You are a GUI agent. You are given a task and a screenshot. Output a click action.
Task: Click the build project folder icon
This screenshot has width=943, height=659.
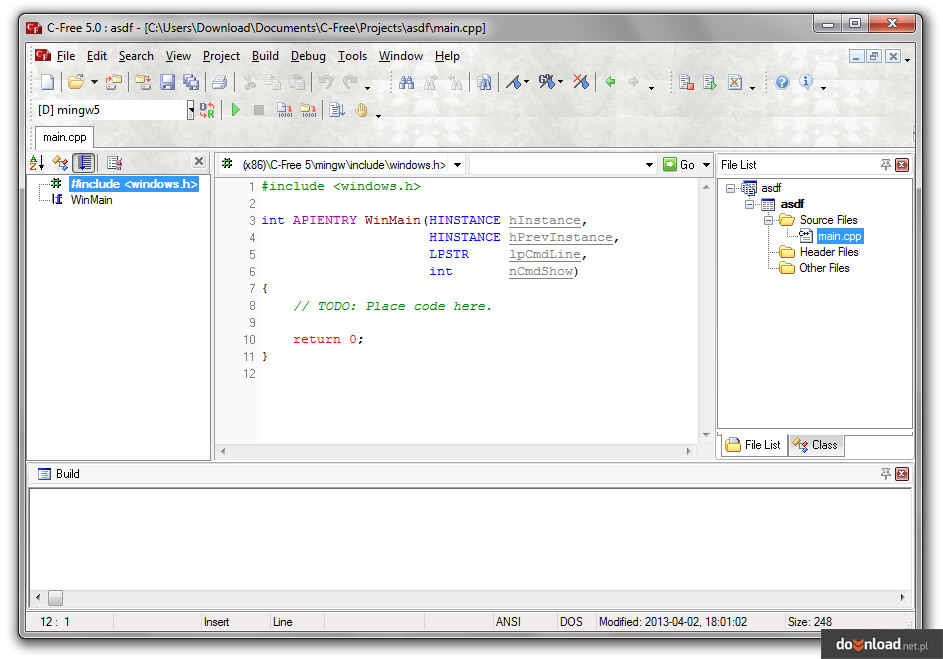pos(309,110)
